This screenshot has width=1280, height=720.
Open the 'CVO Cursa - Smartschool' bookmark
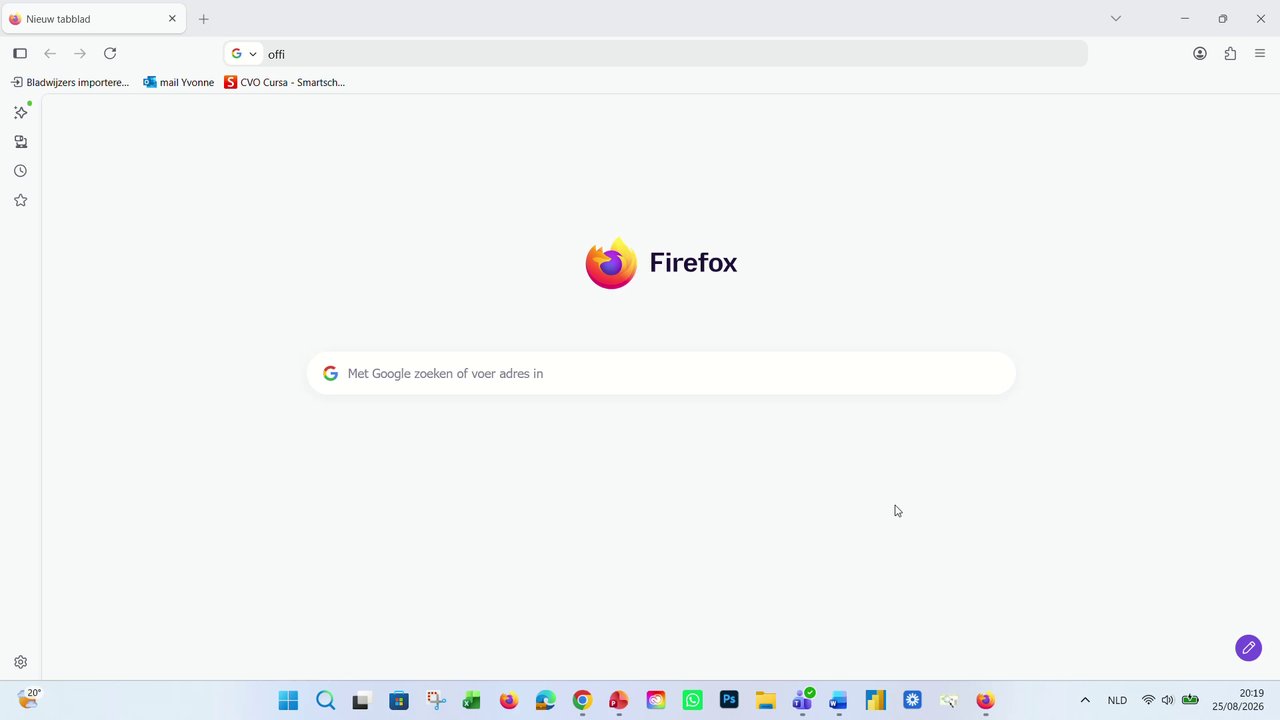pyautogui.click(x=285, y=82)
